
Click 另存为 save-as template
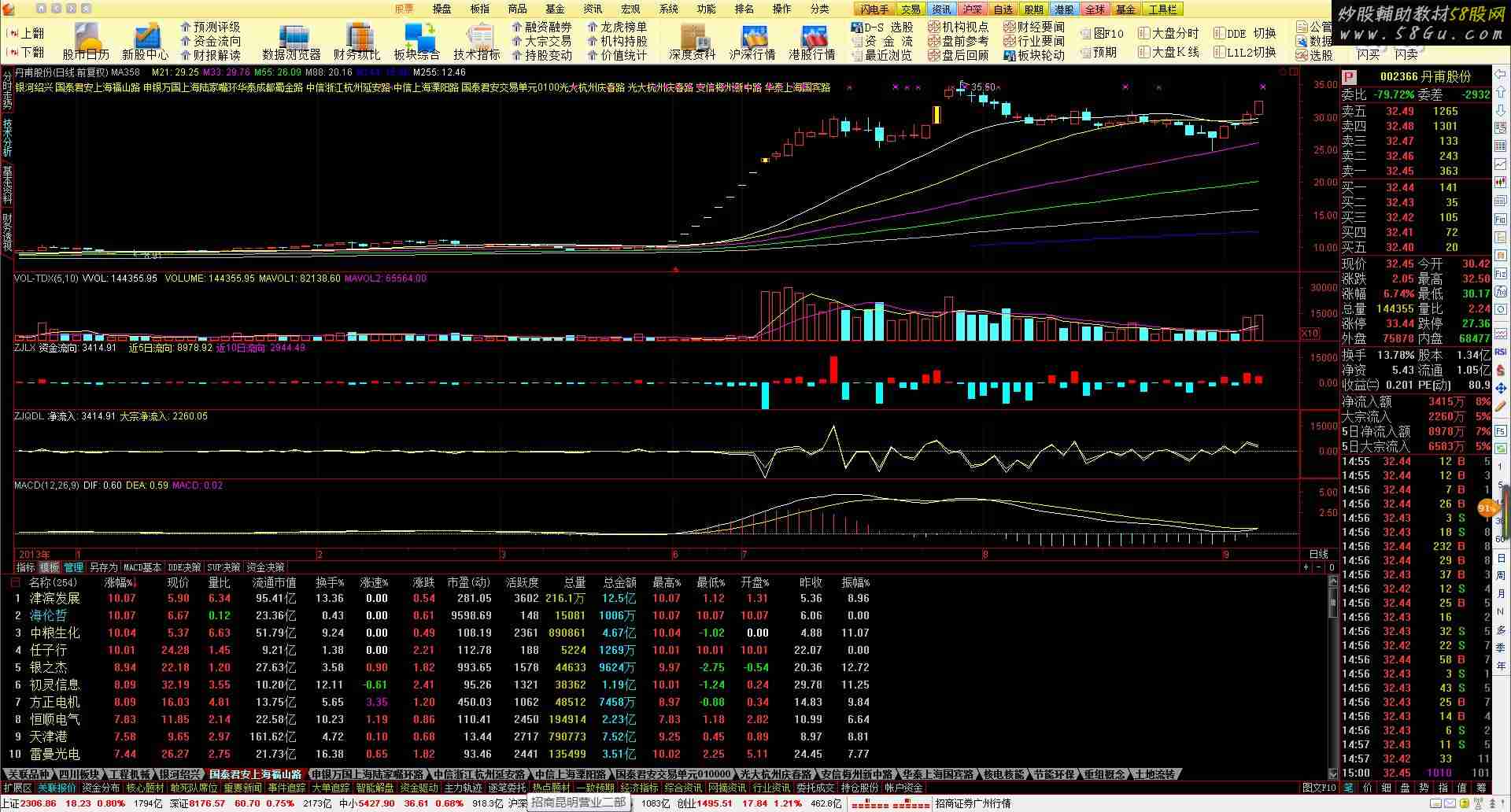pyautogui.click(x=103, y=567)
